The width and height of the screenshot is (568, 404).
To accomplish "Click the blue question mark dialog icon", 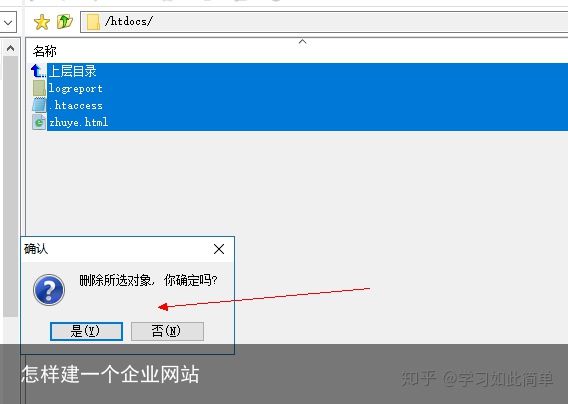I will [49, 290].
